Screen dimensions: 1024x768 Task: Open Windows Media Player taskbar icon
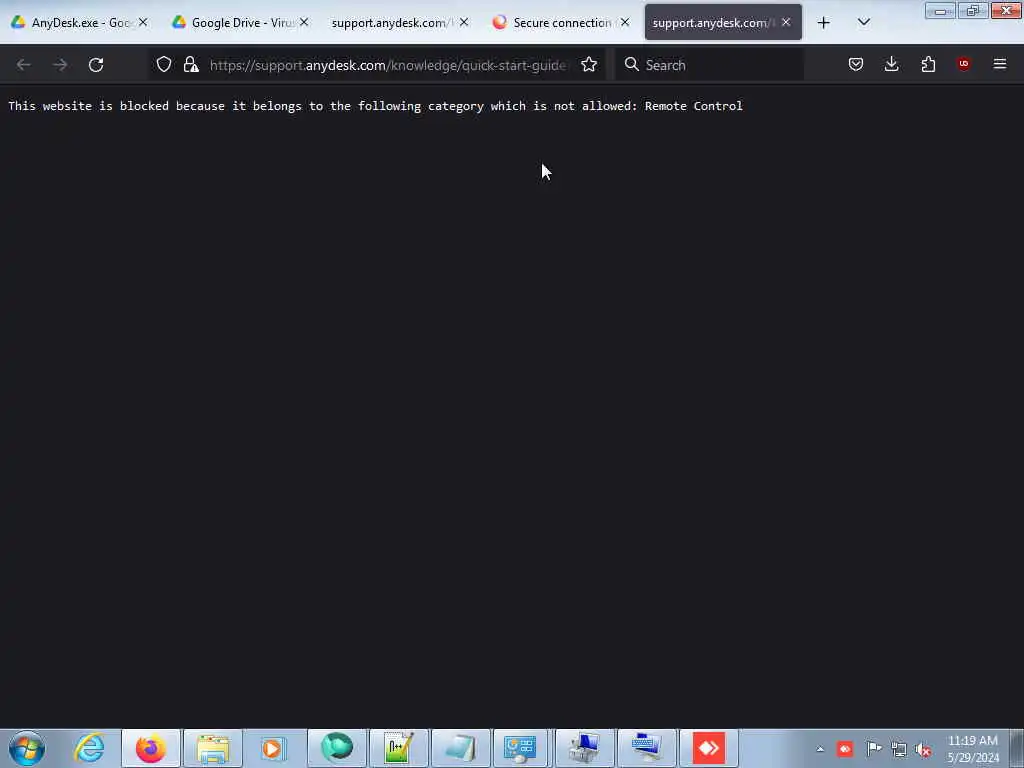click(x=274, y=748)
